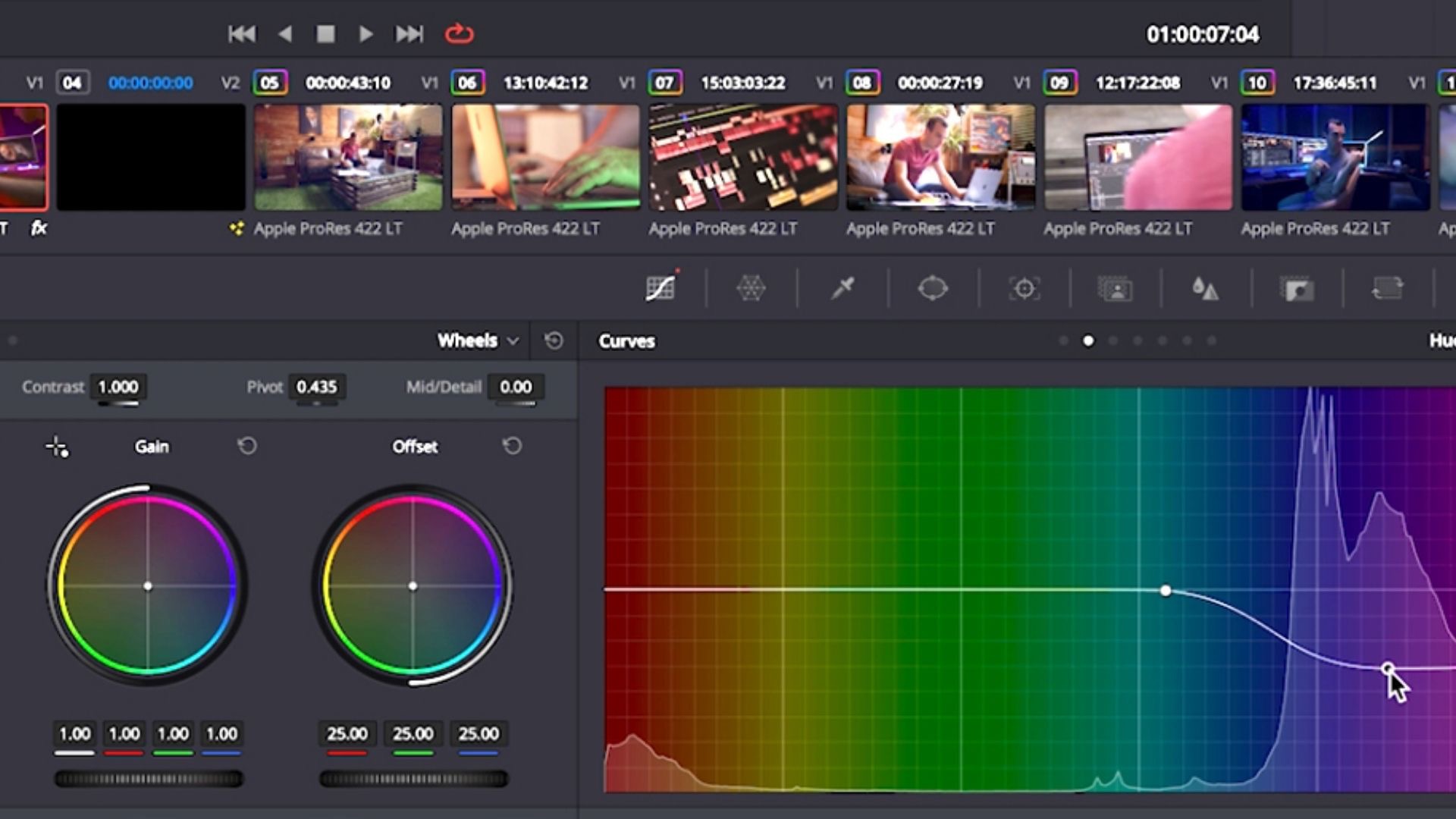1456x819 pixels.
Task: Select the second Curves mode dot
Action: 1088,341
